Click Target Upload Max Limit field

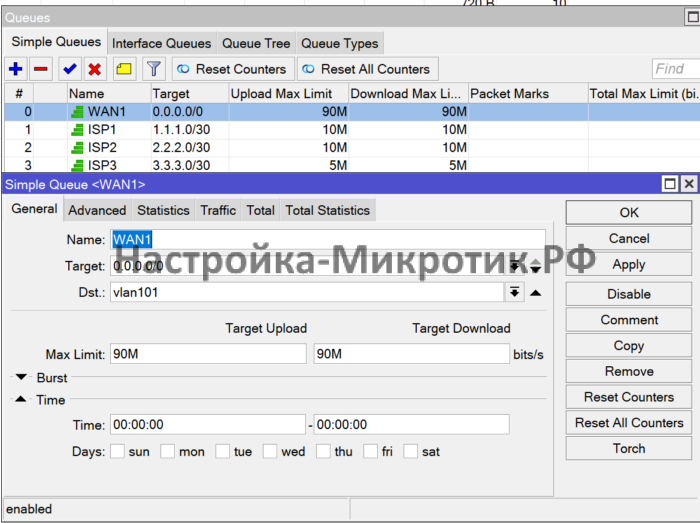208,354
